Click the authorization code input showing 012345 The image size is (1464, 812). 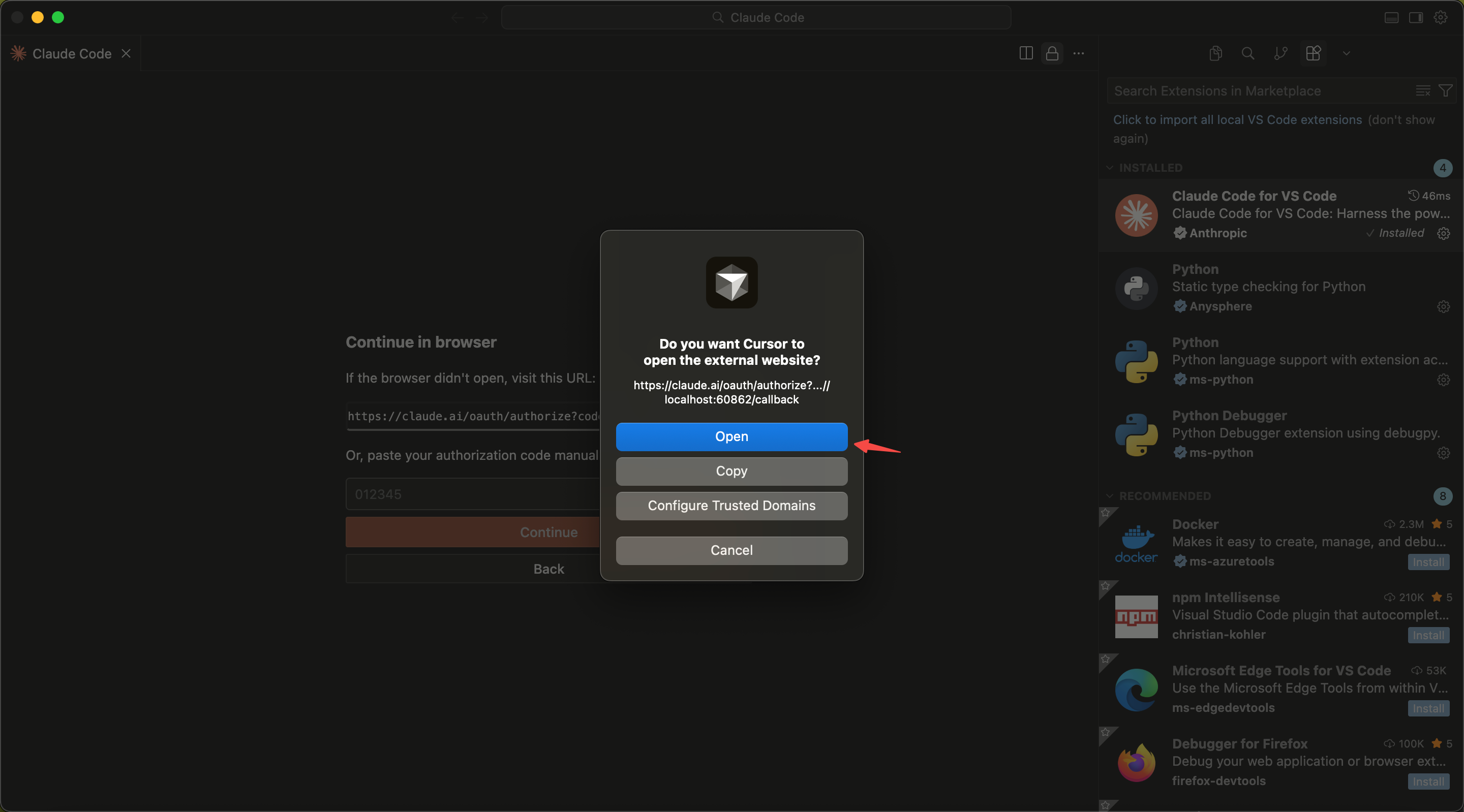(473, 494)
